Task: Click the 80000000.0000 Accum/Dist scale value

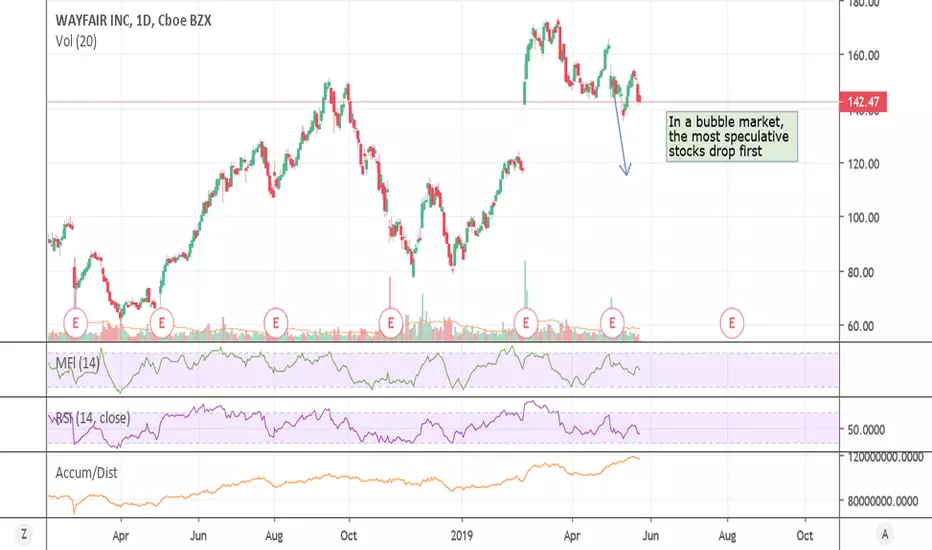Action: (x=883, y=501)
